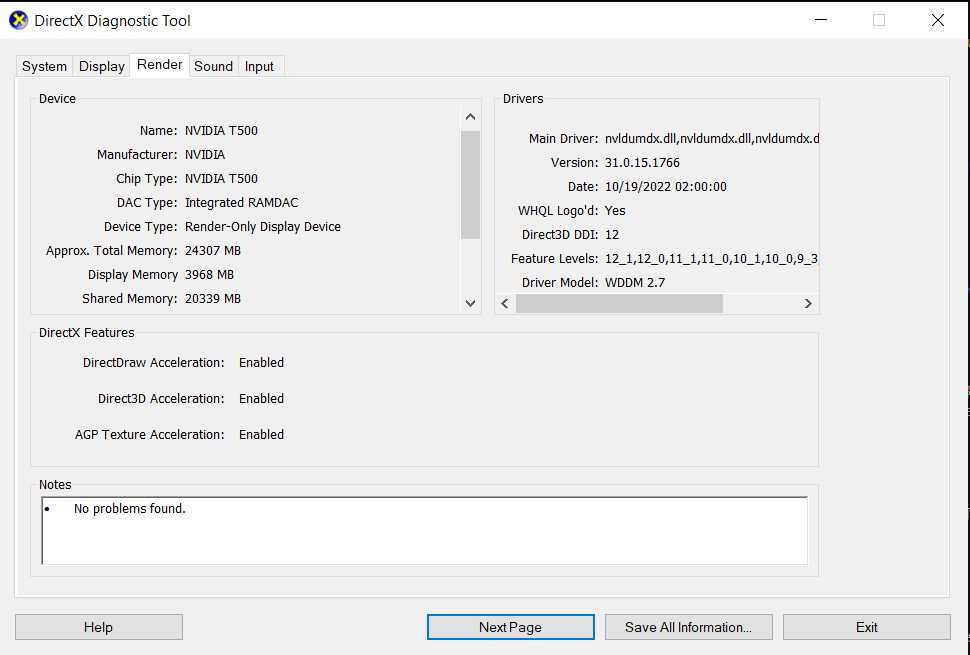Click Device list vertical scrollbar thumb

(470, 184)
